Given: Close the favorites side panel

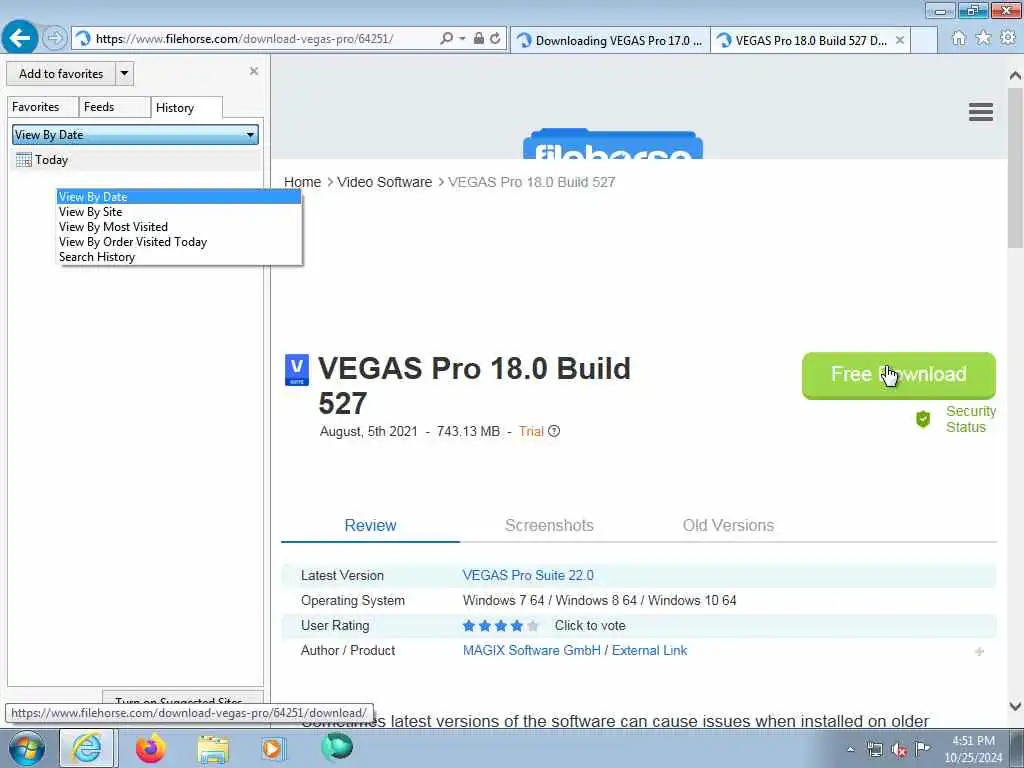Looking at the screenshot, I should click(254, 71).
